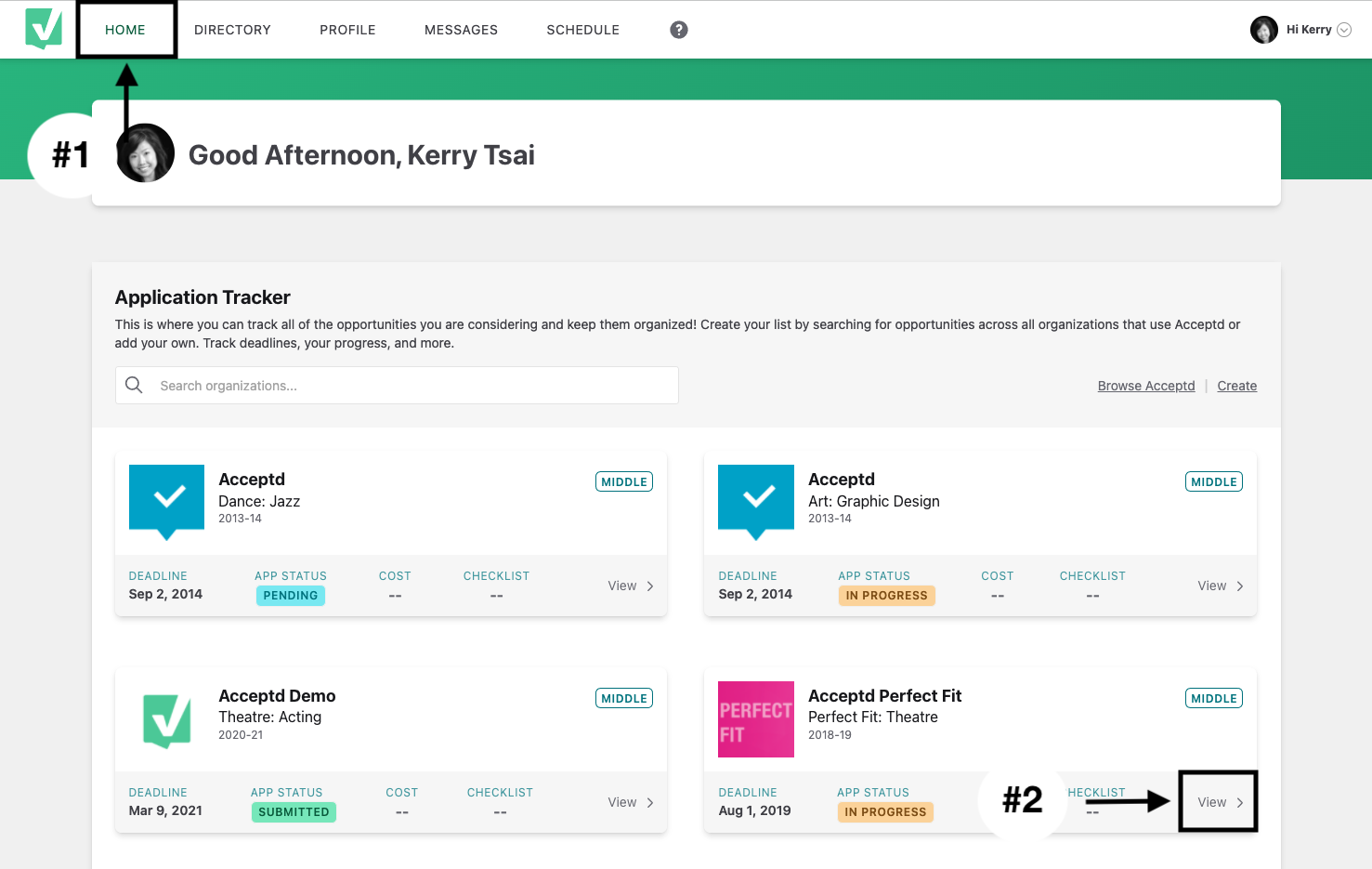This screenshot has height=869, width=1372.
Task: Click Kerry Tsai's photo beside the greeting
Action: [x=146, y=153]
